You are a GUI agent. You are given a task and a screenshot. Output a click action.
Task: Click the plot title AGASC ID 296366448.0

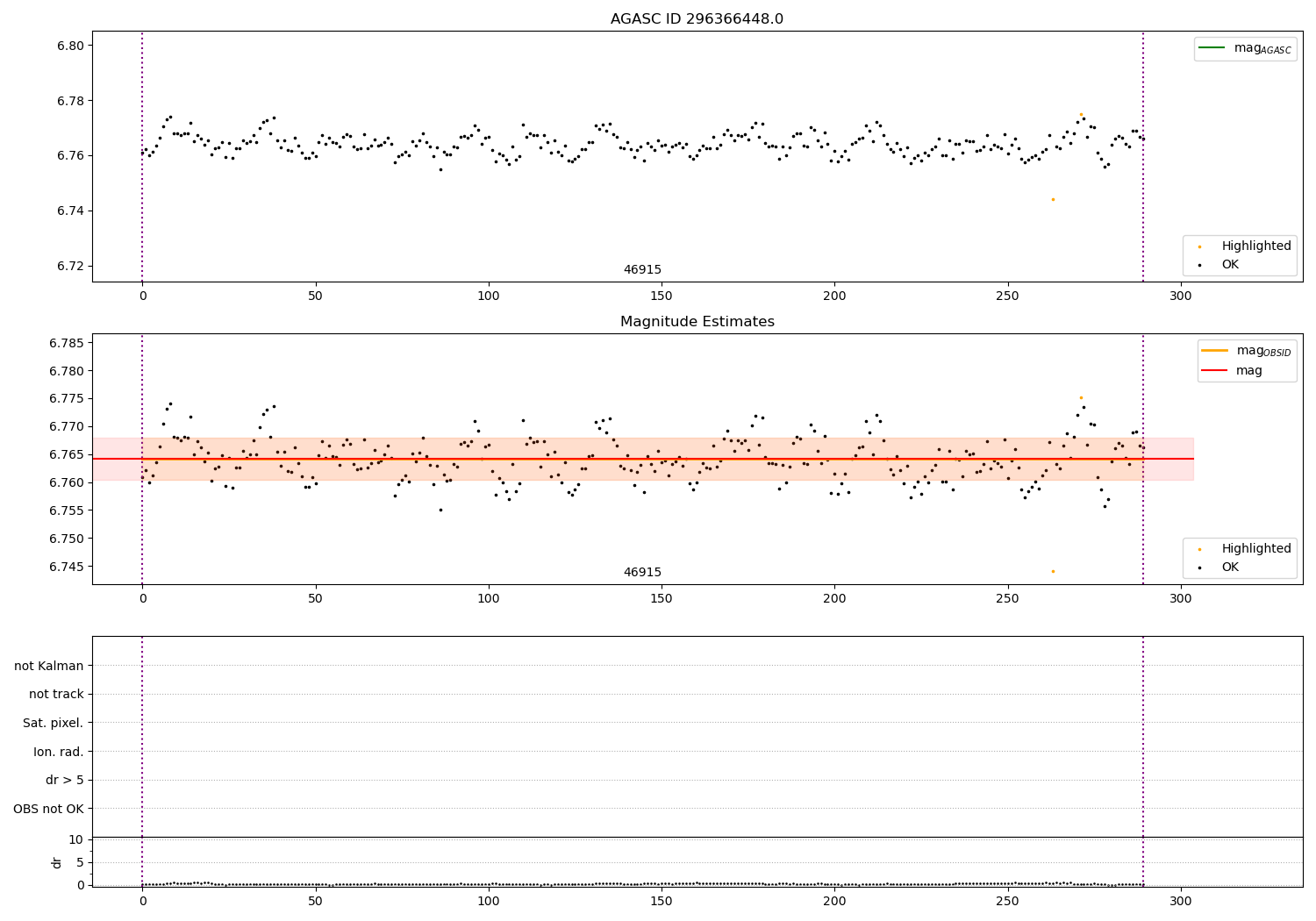[x=697, y=19]
